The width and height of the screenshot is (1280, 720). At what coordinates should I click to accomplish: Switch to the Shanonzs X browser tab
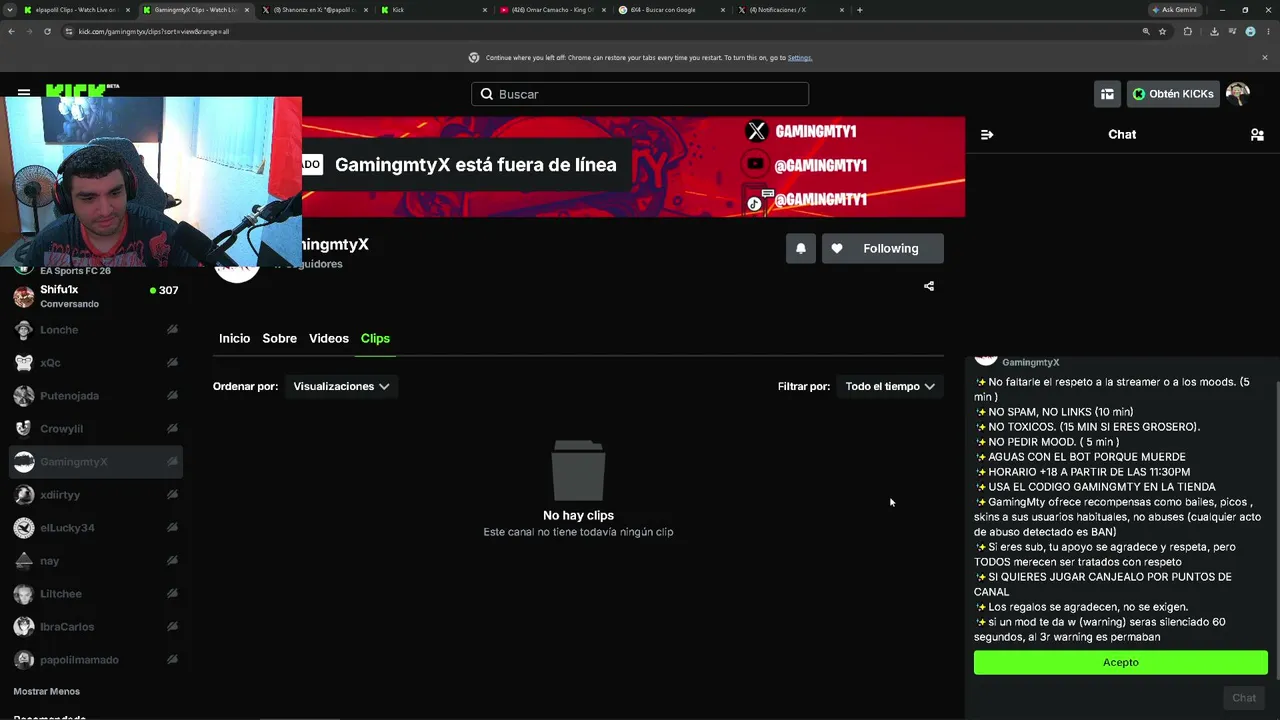tap(313, 10)
